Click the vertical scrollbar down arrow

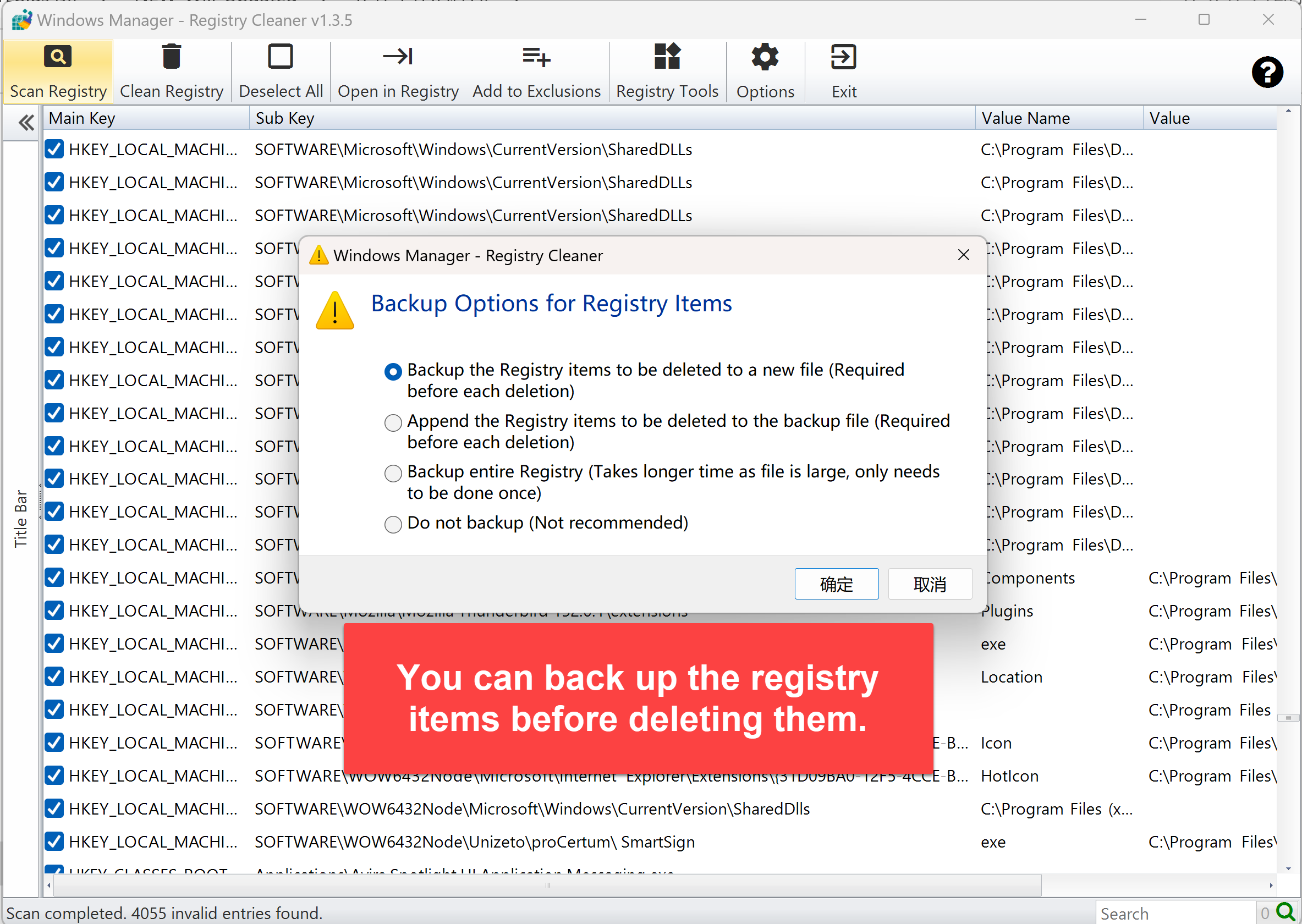click(x=1288, y=869)
